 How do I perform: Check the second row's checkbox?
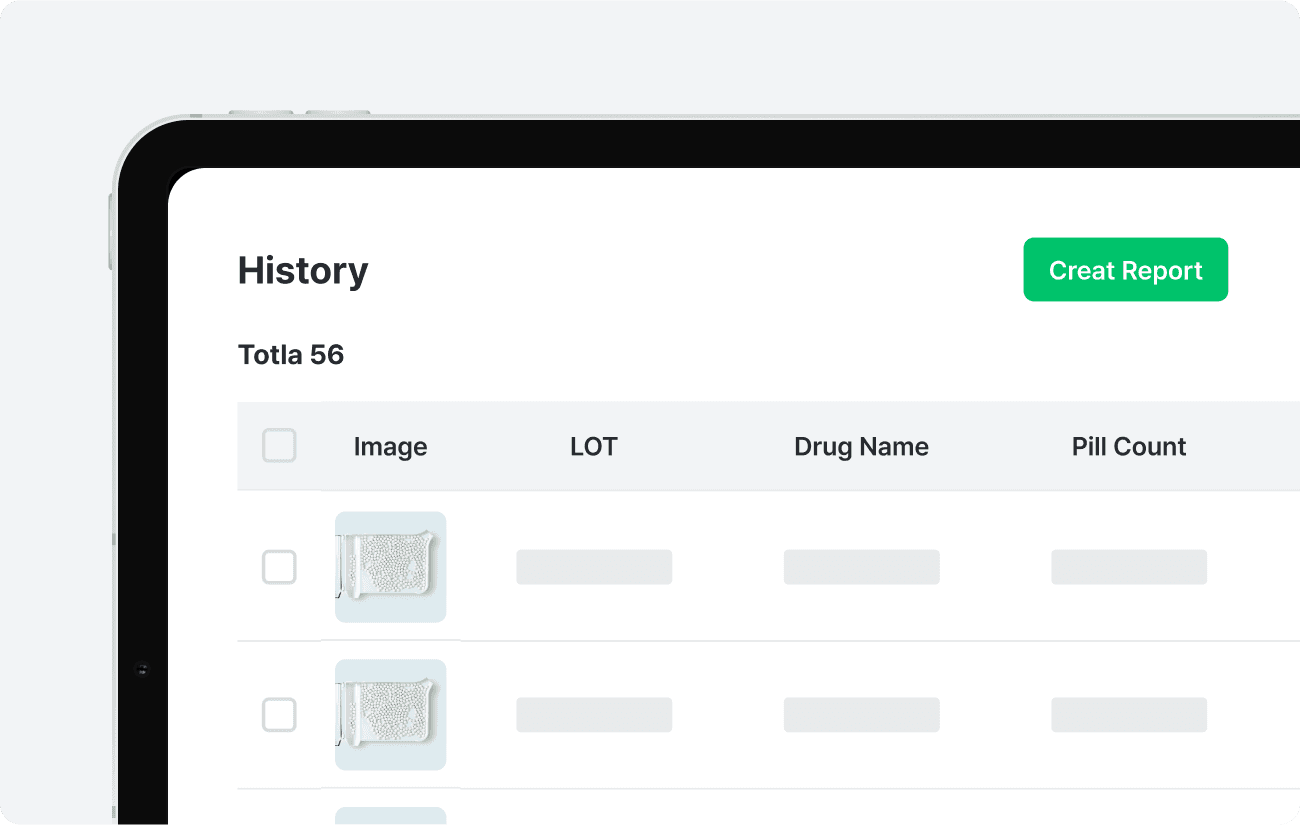[x=279, y=715]
